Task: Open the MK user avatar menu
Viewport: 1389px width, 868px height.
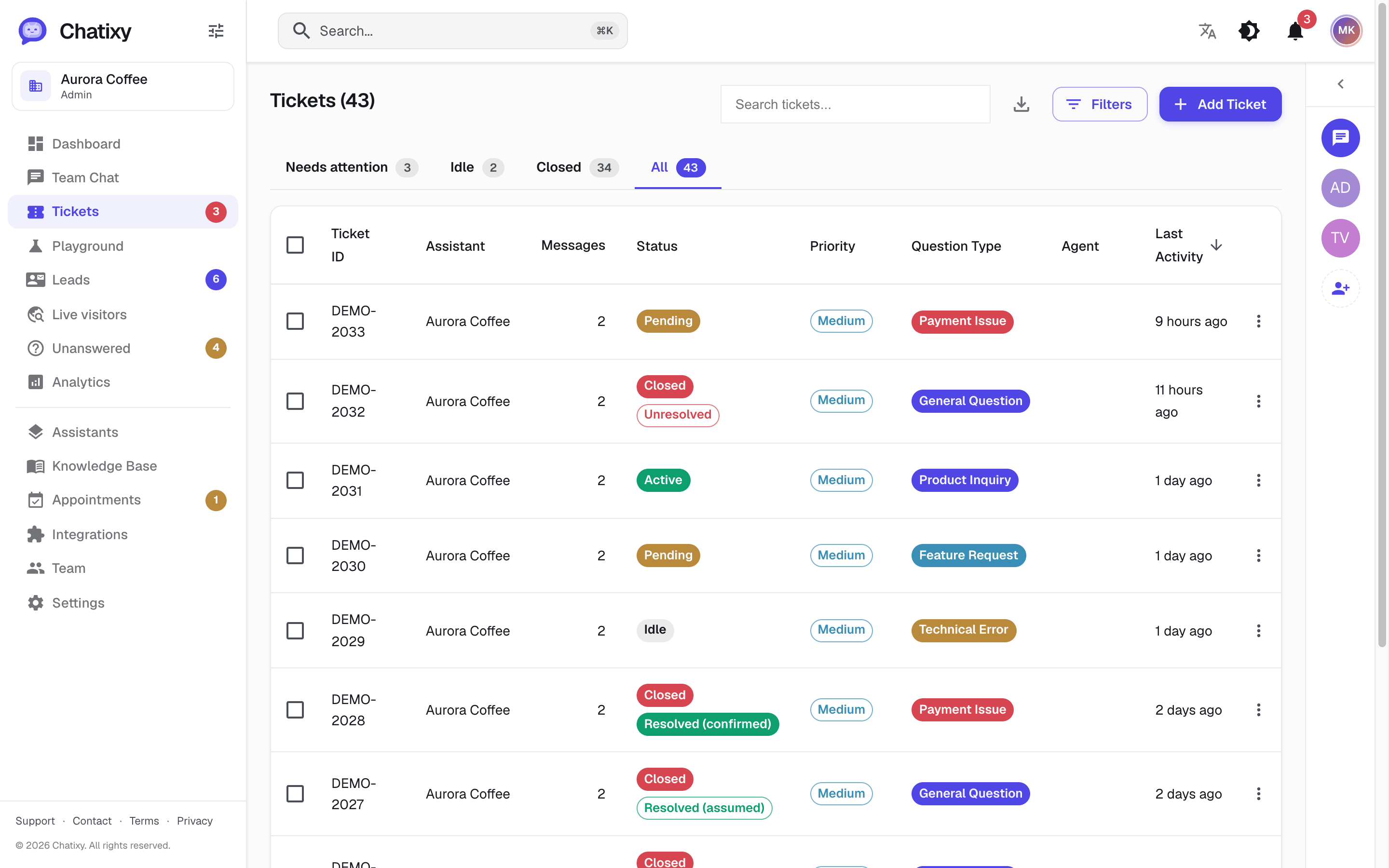Action: click(1346, 31)
